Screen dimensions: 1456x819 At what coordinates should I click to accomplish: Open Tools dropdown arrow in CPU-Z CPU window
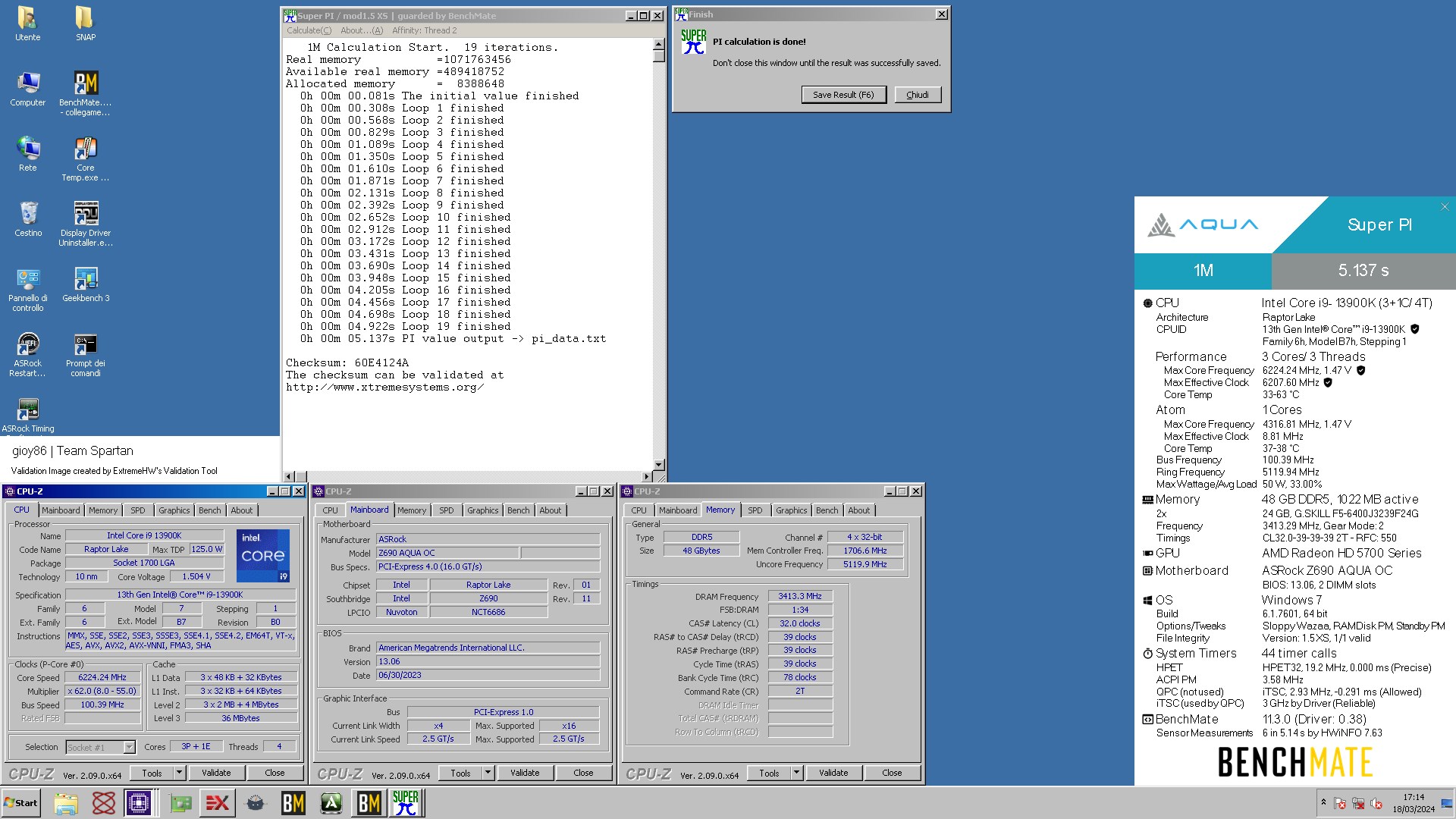click(x=179, y=773)
